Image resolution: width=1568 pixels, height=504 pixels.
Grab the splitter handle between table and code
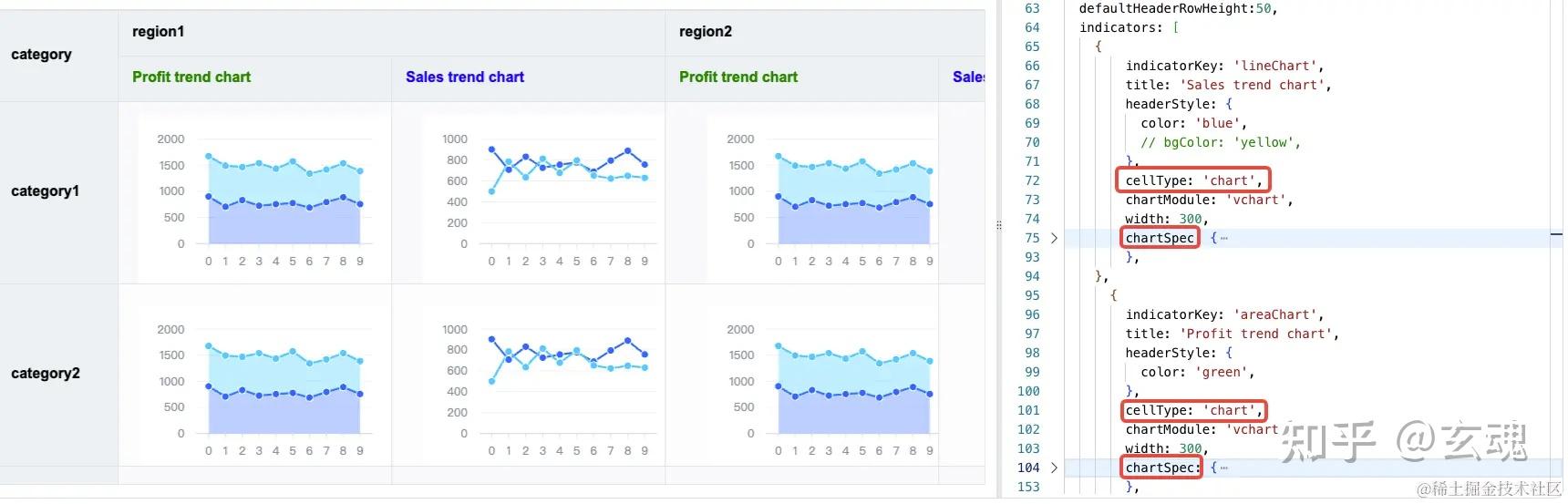pos(998,224)
